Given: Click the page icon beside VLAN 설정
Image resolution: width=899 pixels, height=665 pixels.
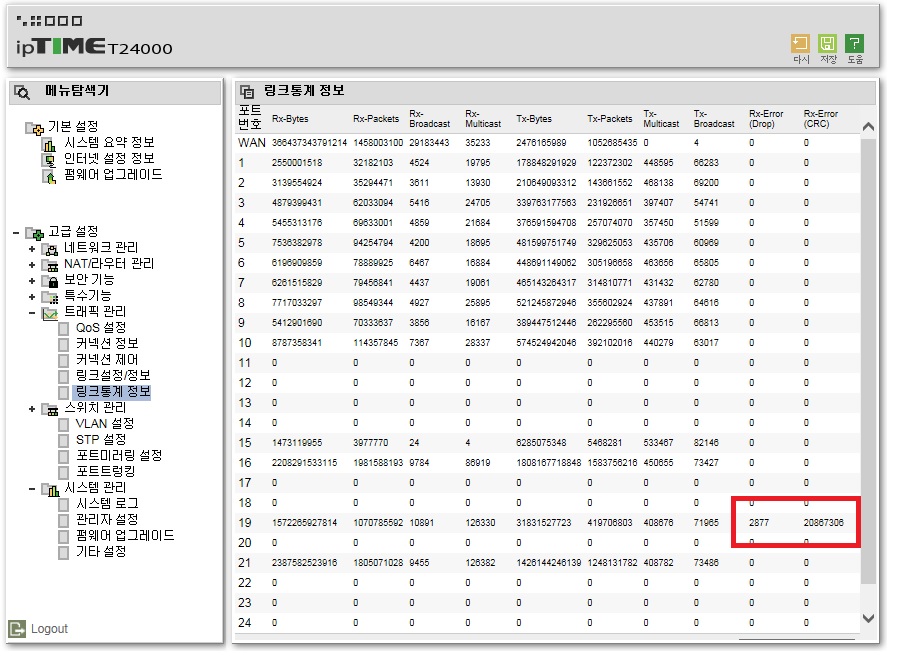Looking at the screenshot, I should tap(64, 425).
